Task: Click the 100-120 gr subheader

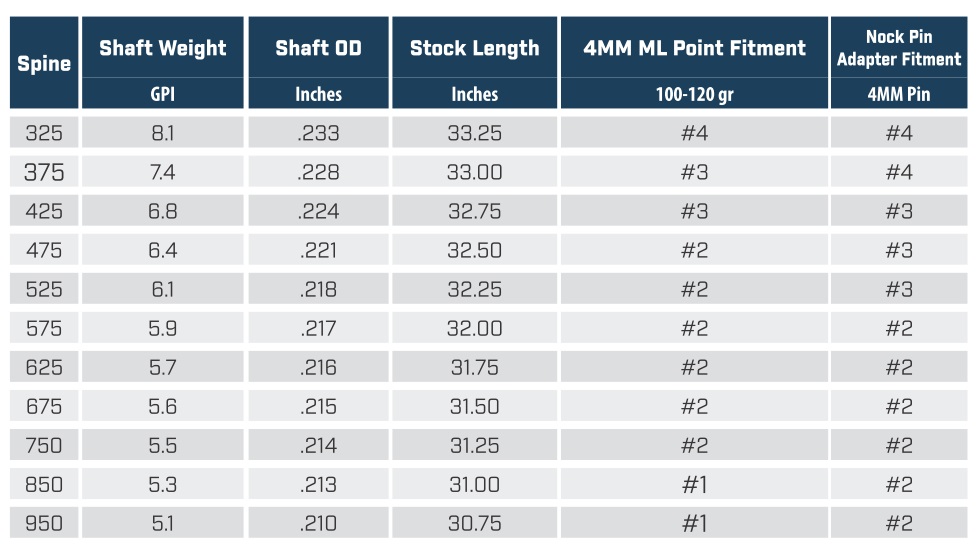Action: 694,94
